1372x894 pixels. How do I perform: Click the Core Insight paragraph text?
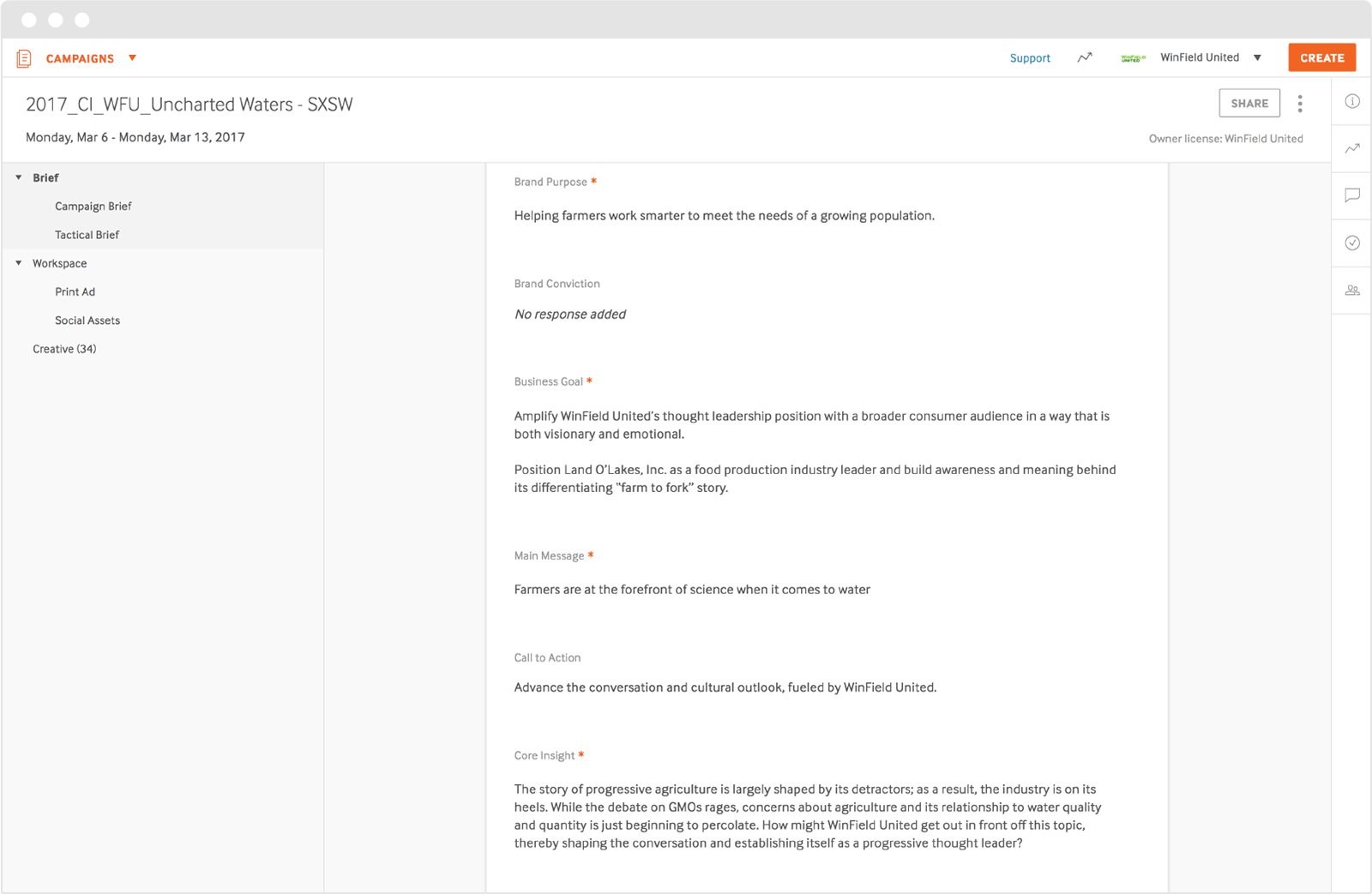click(808, 816)
